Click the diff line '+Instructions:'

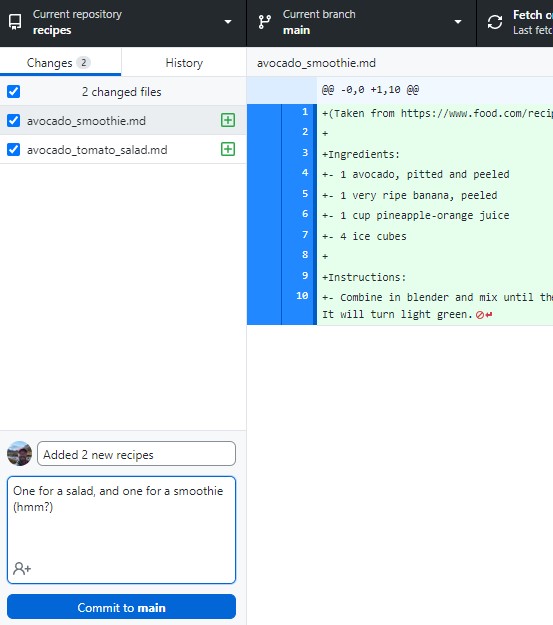point(364,277)
